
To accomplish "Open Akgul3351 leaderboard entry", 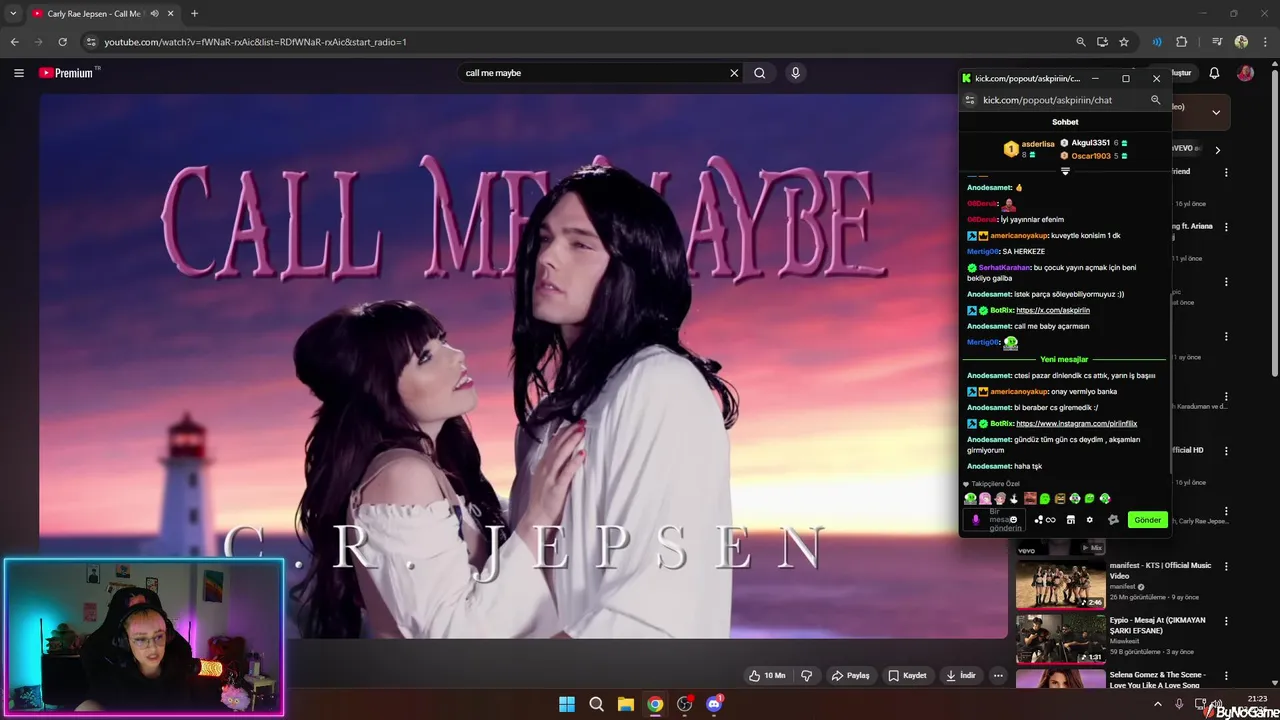I will coord(1094,143).
